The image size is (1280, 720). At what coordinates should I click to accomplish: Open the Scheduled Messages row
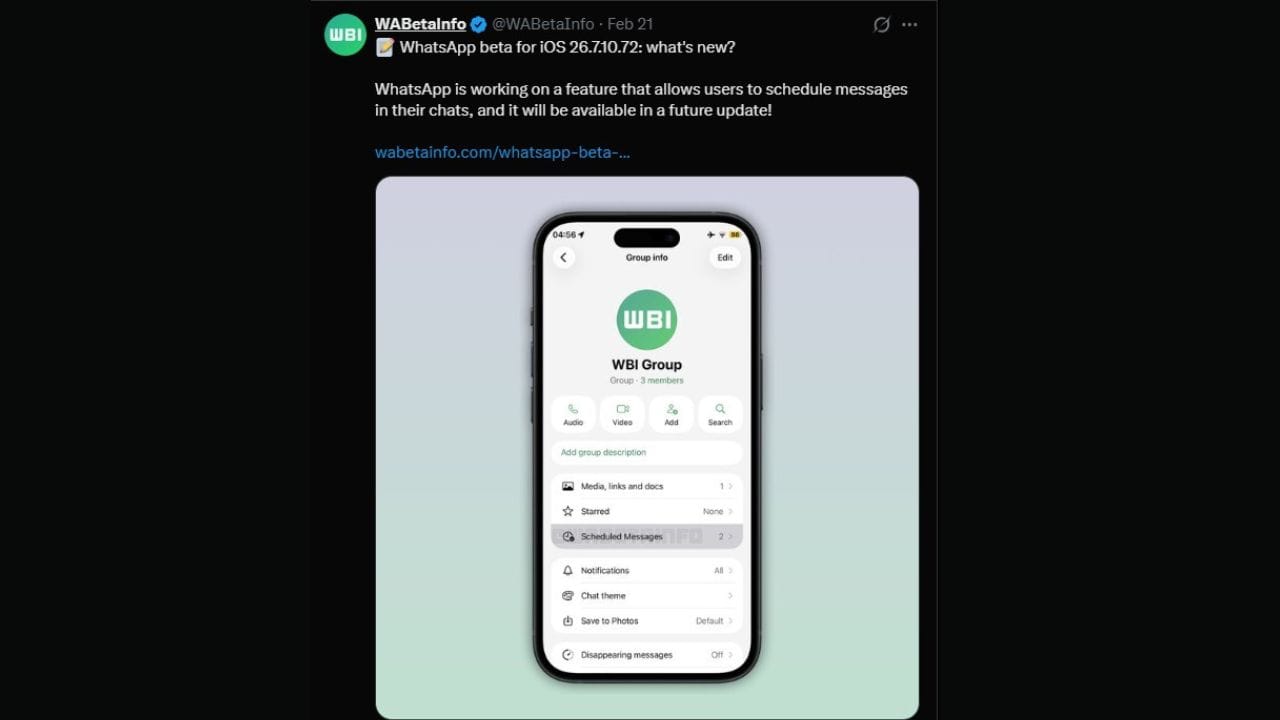647,536
